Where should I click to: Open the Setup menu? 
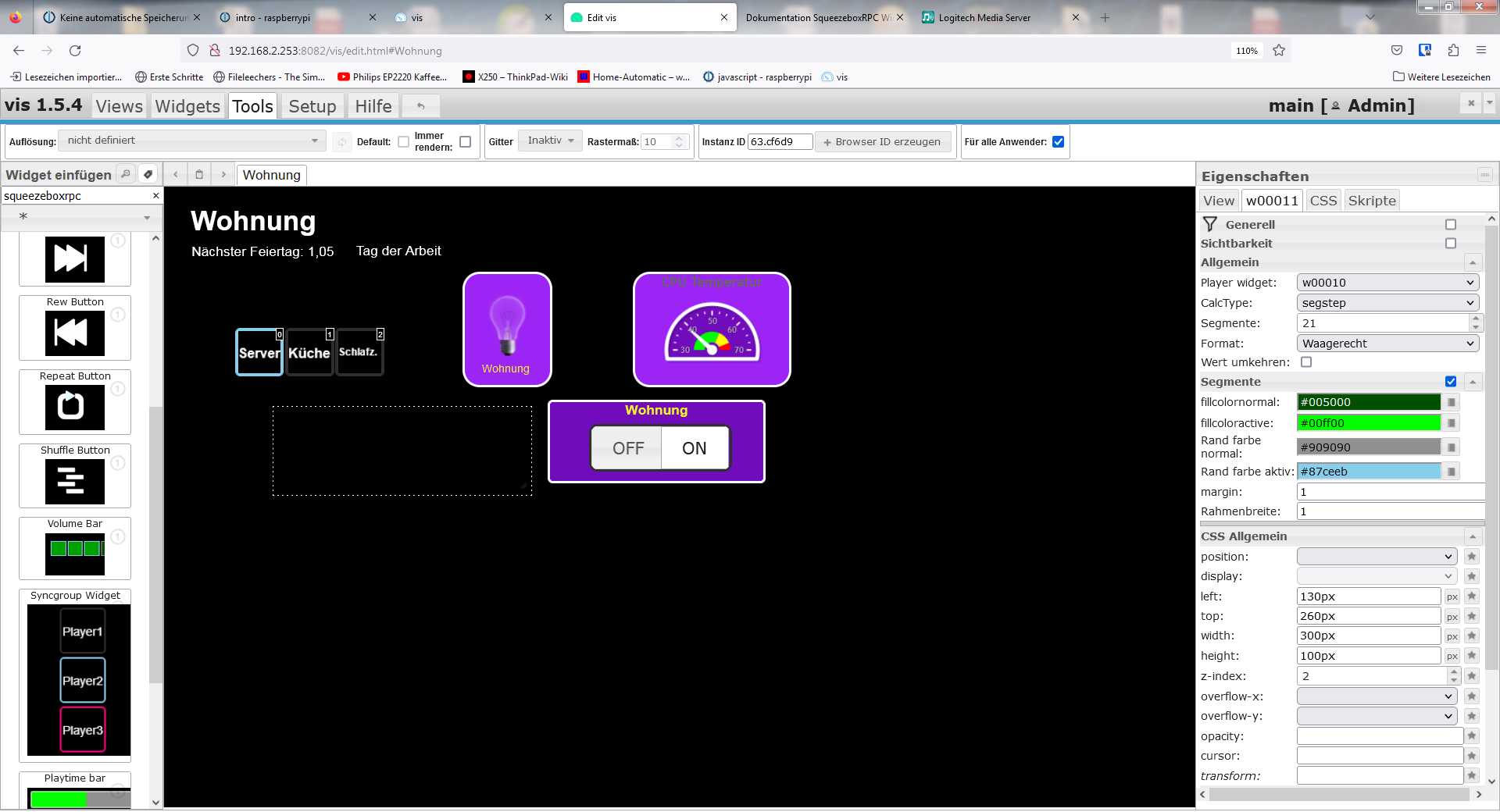pyautogui.click(x=312, y=106)
